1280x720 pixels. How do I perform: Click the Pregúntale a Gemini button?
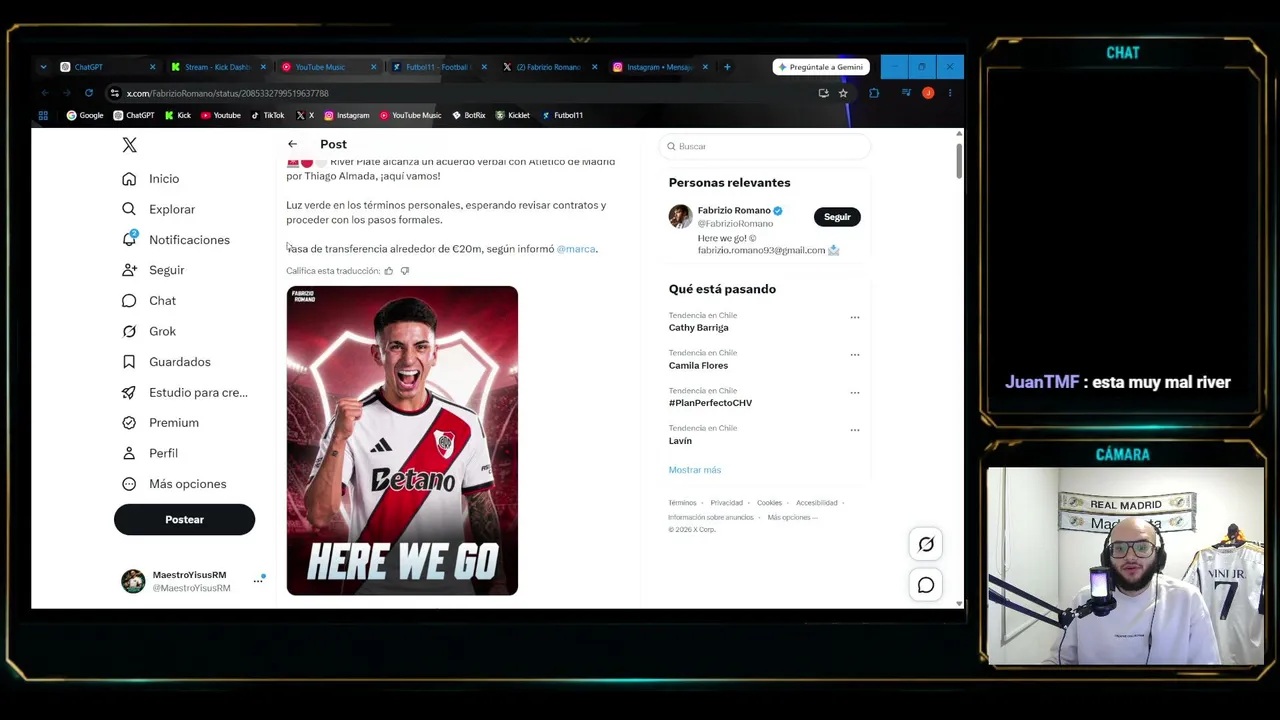click(x=821, y=67)
